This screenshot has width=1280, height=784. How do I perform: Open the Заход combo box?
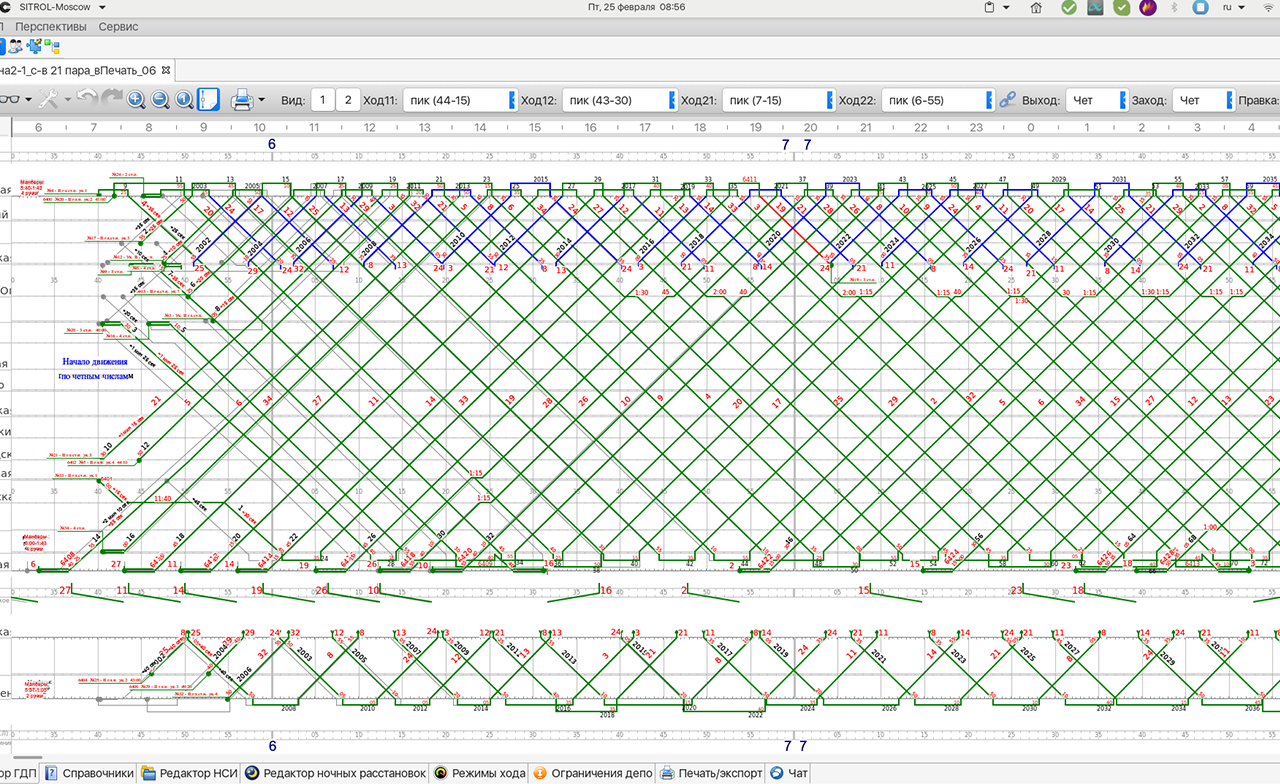pos(1204,100)
